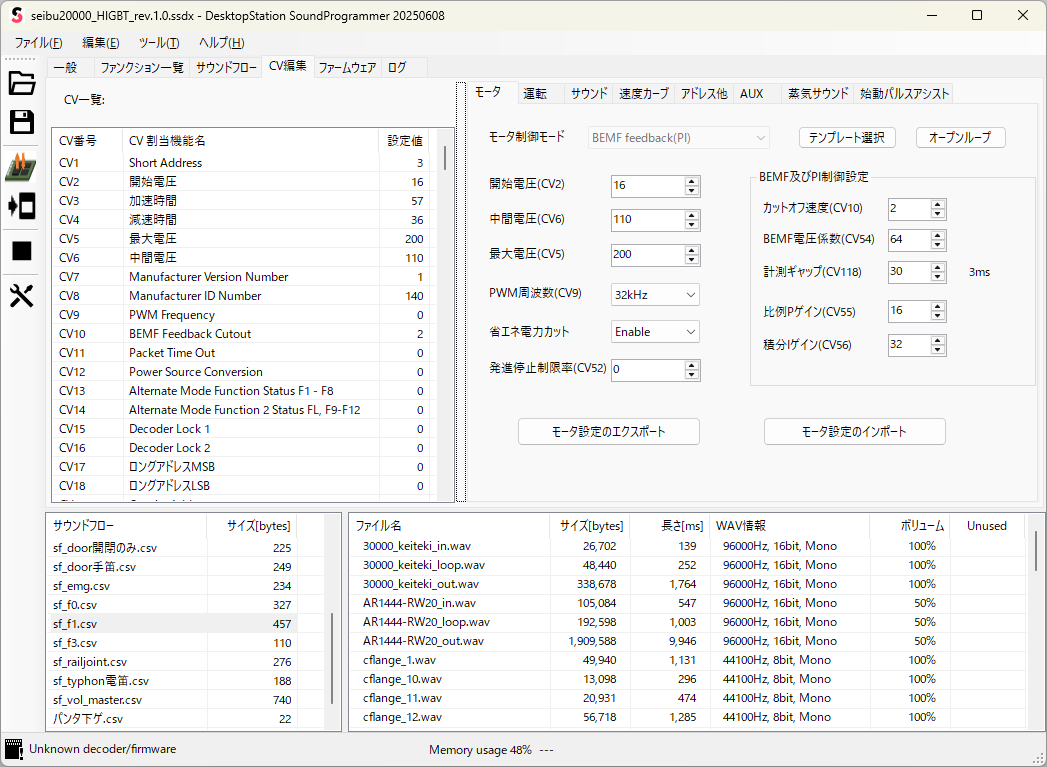Decrease BEMF電圧係数(CV54) with down arrow

coord(937,244)
